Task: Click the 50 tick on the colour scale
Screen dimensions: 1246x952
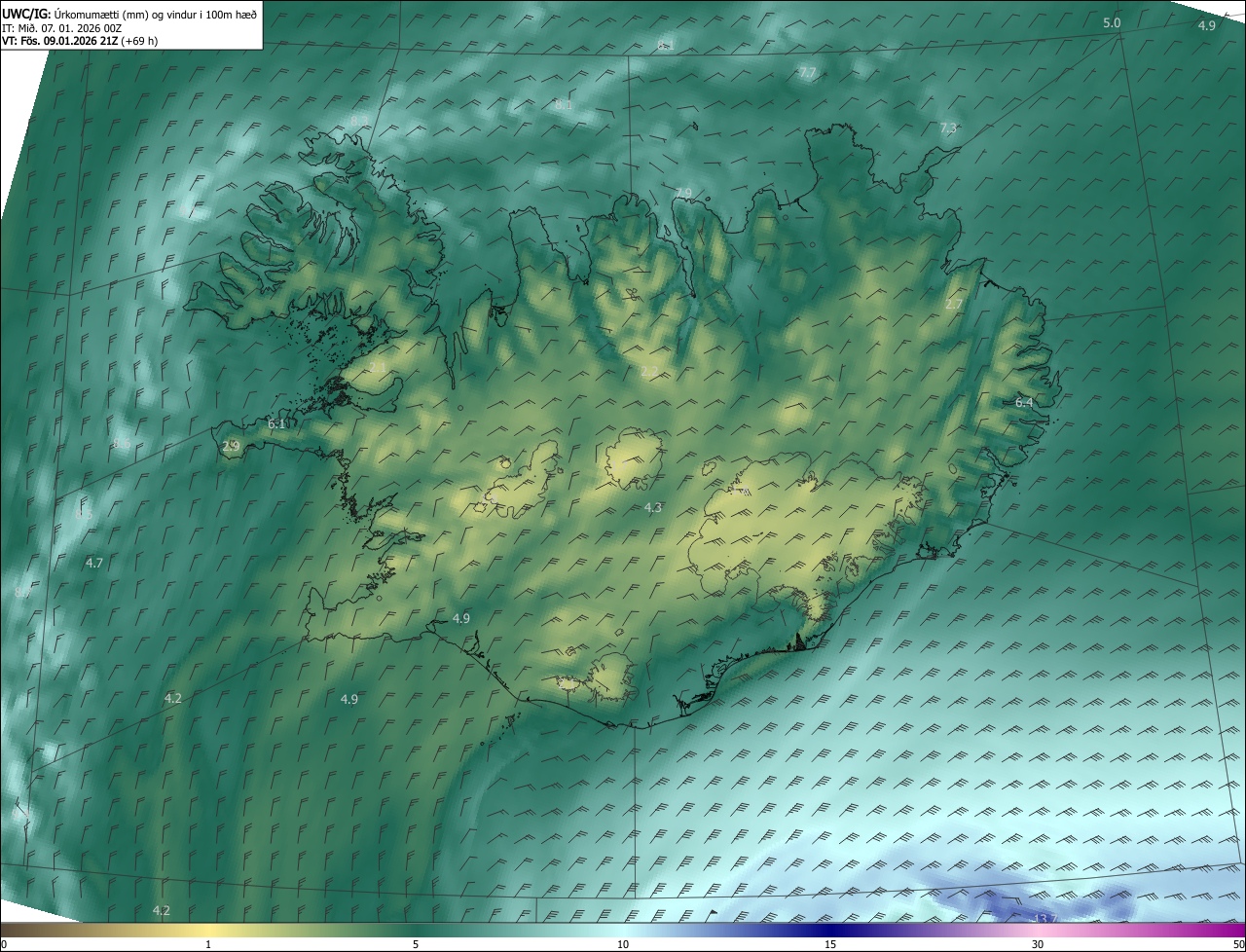Action: point(1238,944)
